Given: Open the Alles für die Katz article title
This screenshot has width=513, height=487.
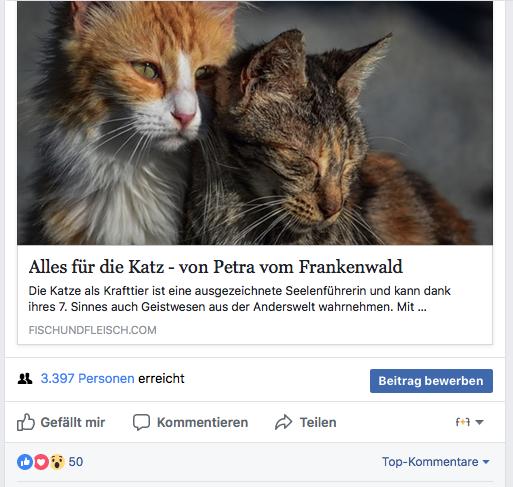Looking at the screenshot, I should 216,267.
